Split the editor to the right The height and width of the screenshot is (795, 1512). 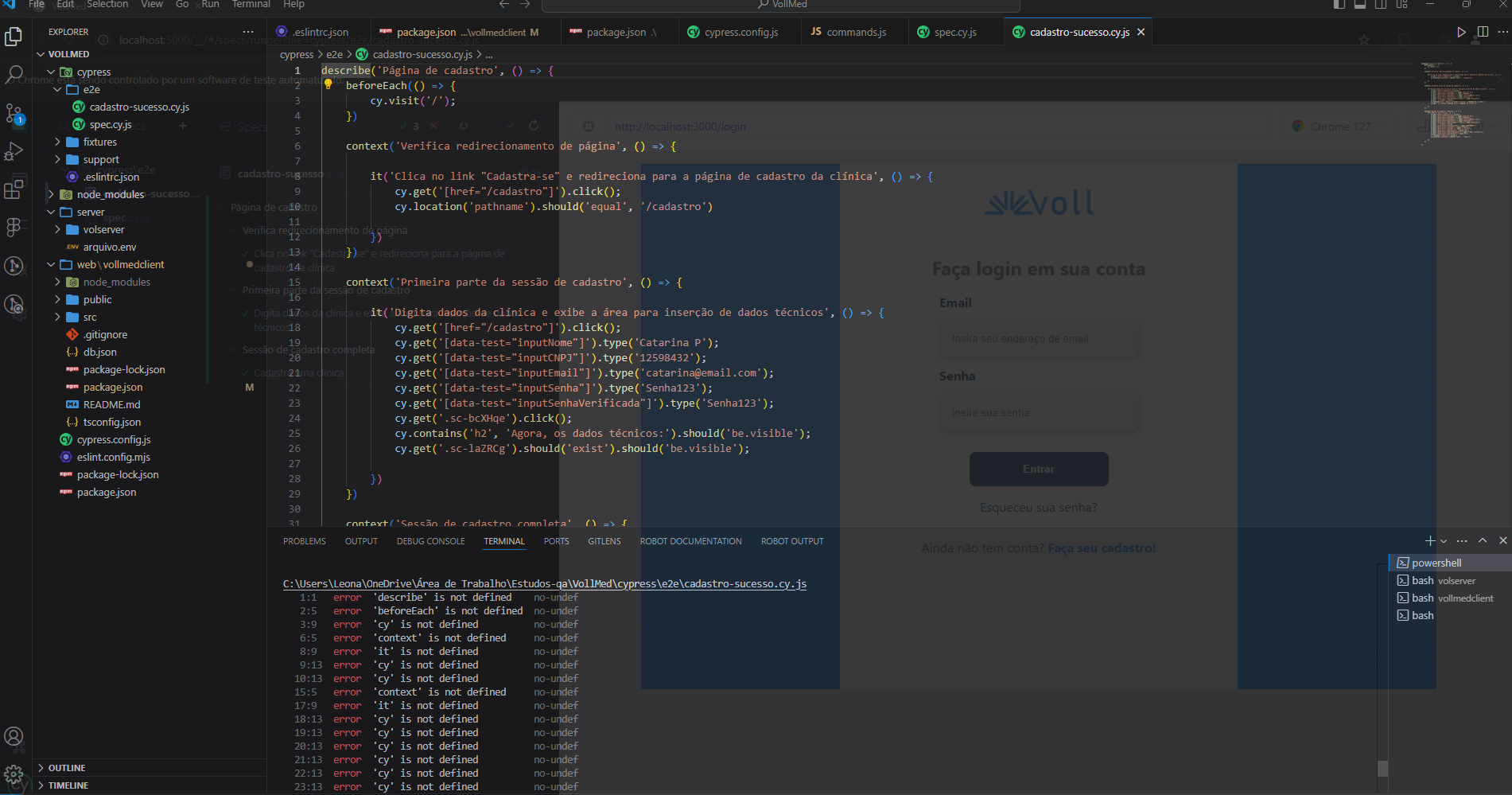(x=1483, y=32)
